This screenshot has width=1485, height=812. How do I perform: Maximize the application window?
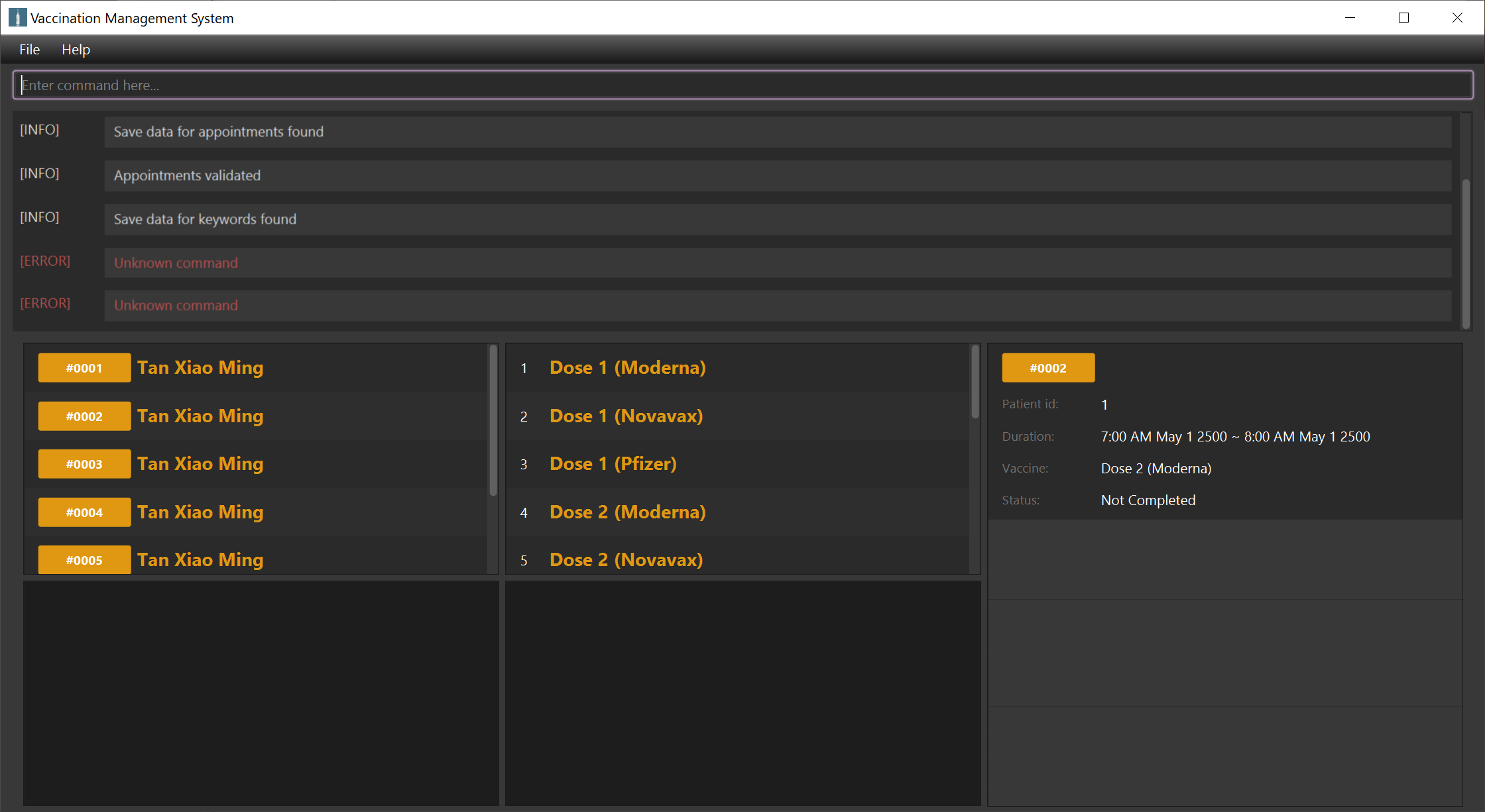[x=1403, y=18]
